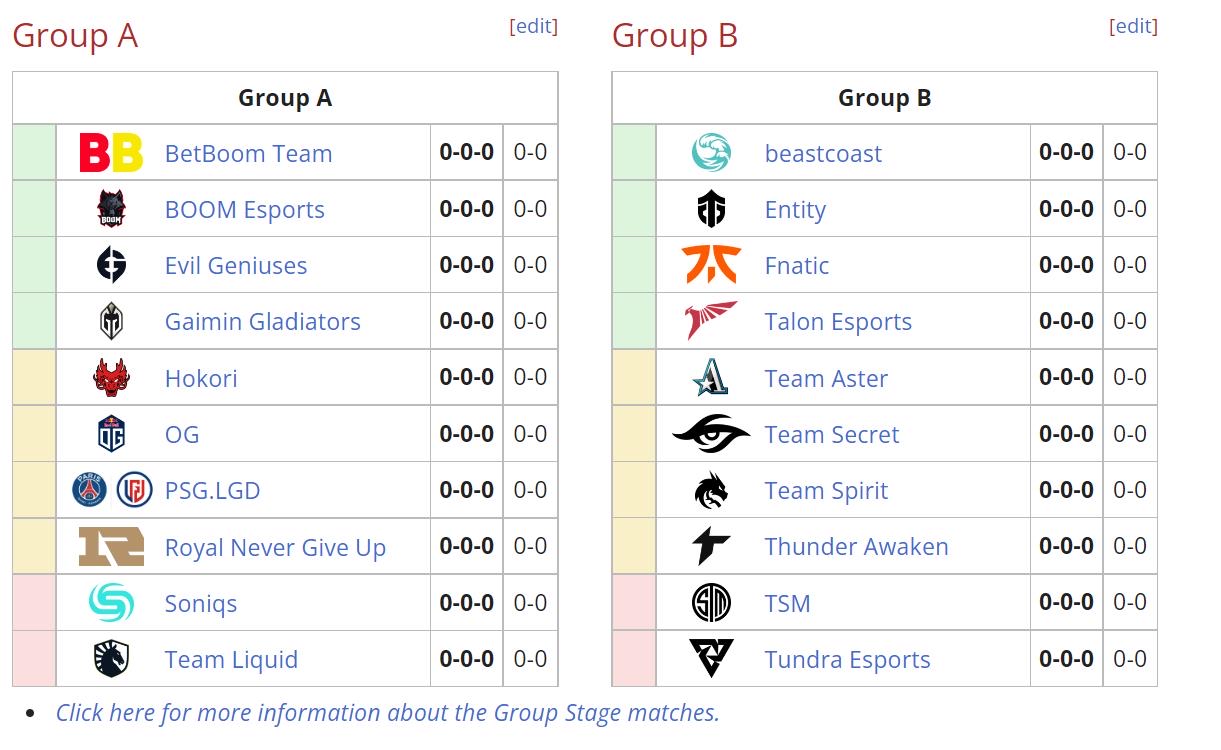1221x750 pixels.
Task: Click the TSM logo icon
Action: click(711, 603)
